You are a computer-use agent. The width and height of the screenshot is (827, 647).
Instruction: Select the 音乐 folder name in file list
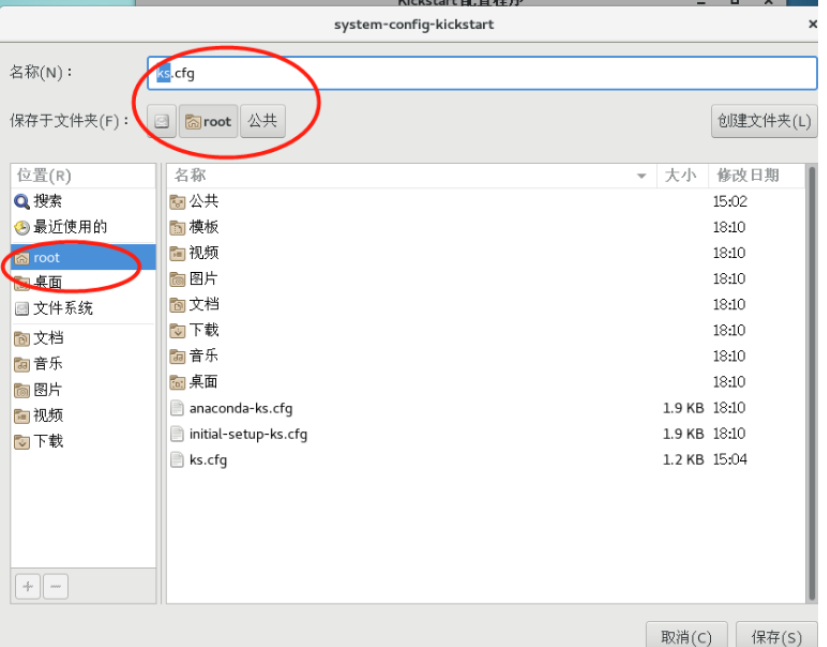click(x=203, y=356)
